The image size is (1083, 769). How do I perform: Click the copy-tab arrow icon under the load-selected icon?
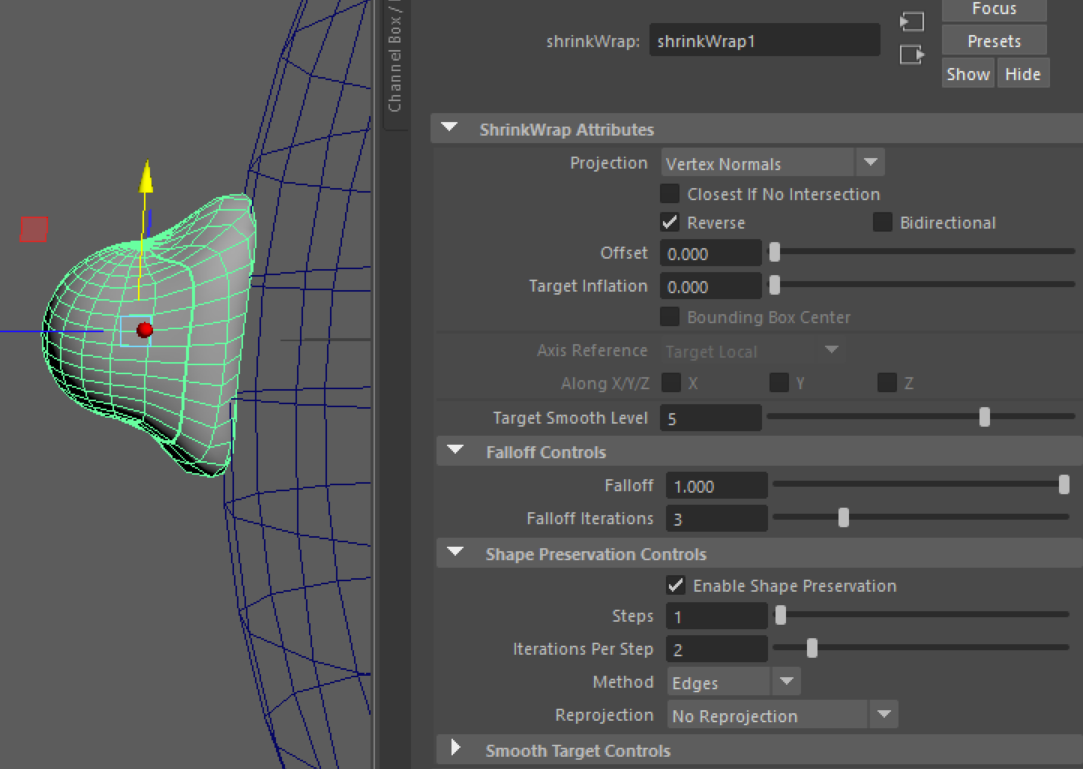coord(911,55)
